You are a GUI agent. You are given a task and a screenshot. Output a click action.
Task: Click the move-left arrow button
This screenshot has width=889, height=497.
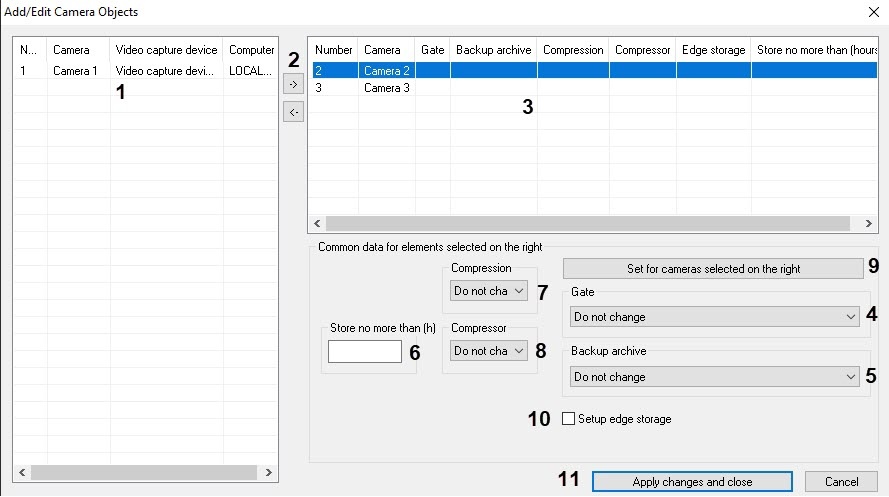point(293,112)
